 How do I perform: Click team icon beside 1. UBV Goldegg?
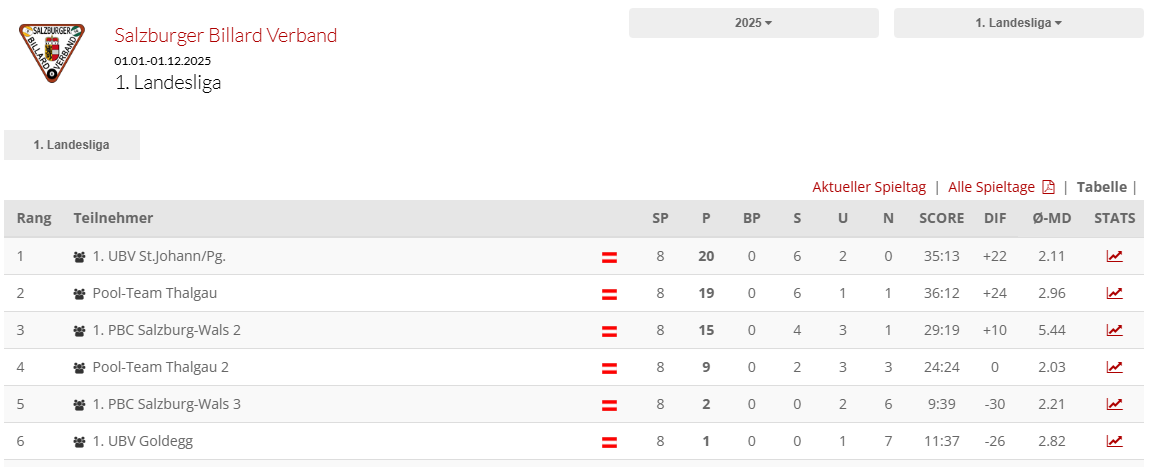point(80,442)
